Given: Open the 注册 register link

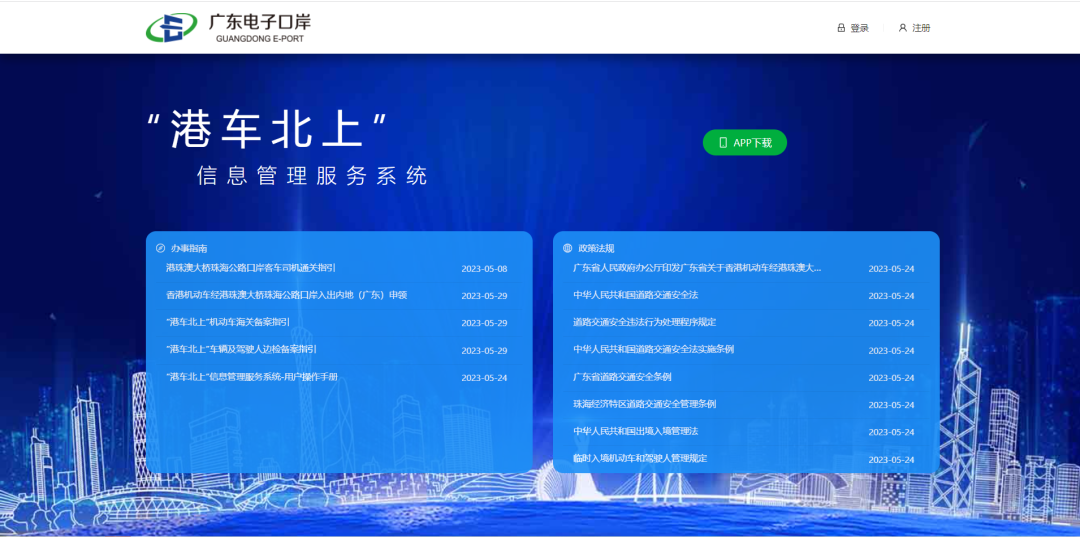Looking at the screenshot, I should point(922,28).
